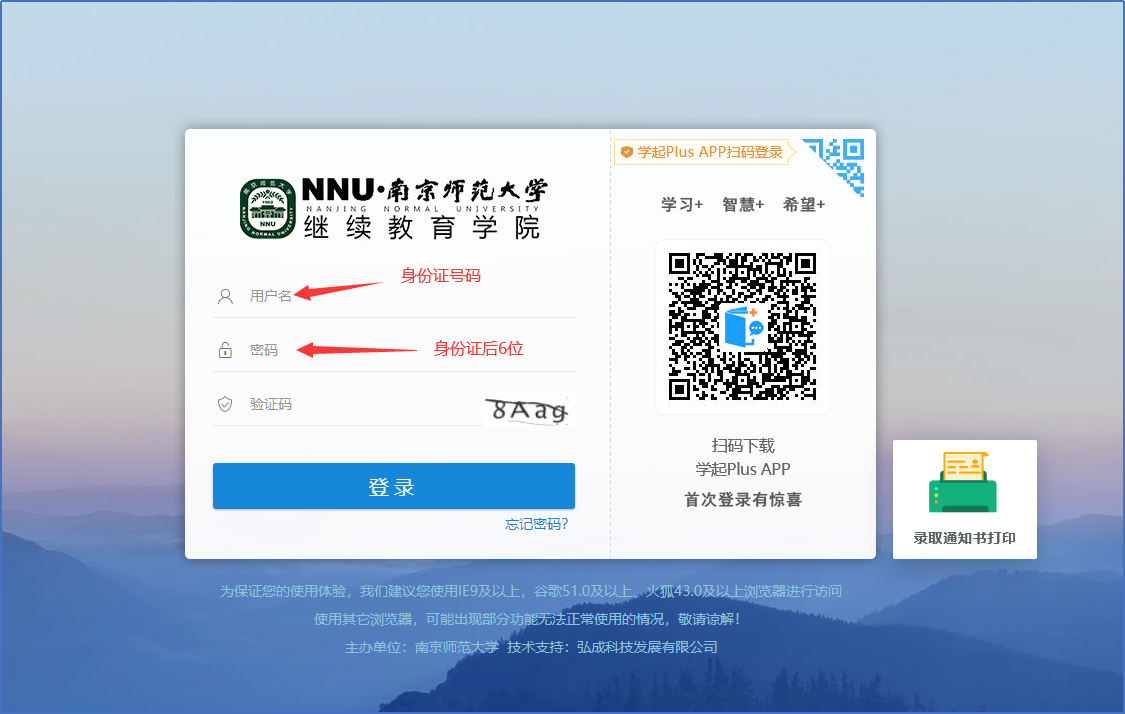Click the 技术支持：弘成科技发展有限公司 footer text

tap(612, 647)
